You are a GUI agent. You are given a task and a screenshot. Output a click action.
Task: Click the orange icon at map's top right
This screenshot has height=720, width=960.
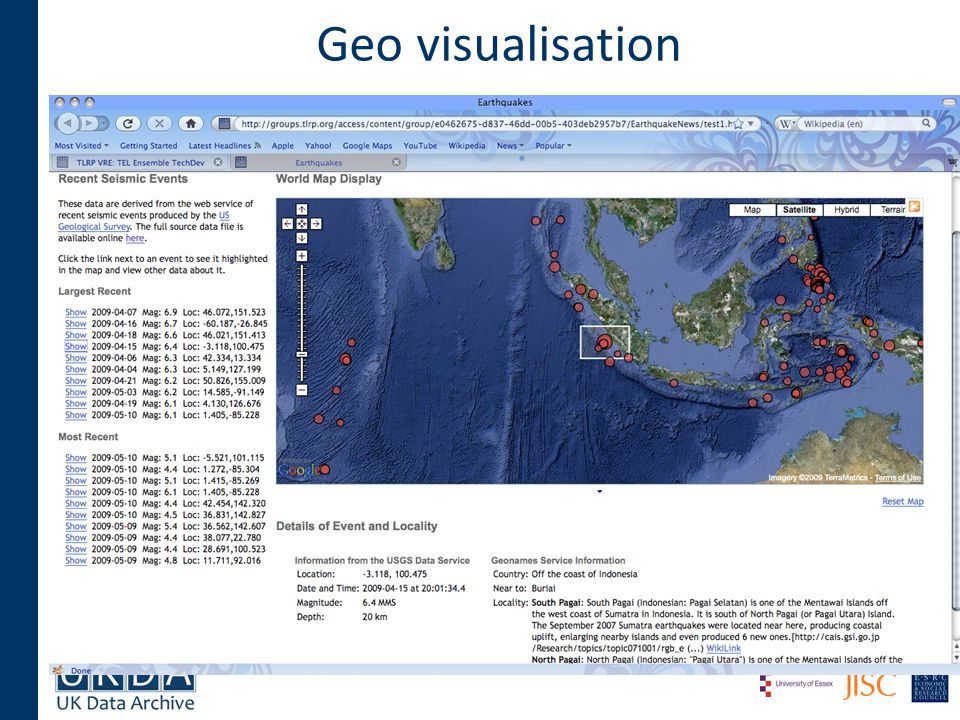(914, 206)
